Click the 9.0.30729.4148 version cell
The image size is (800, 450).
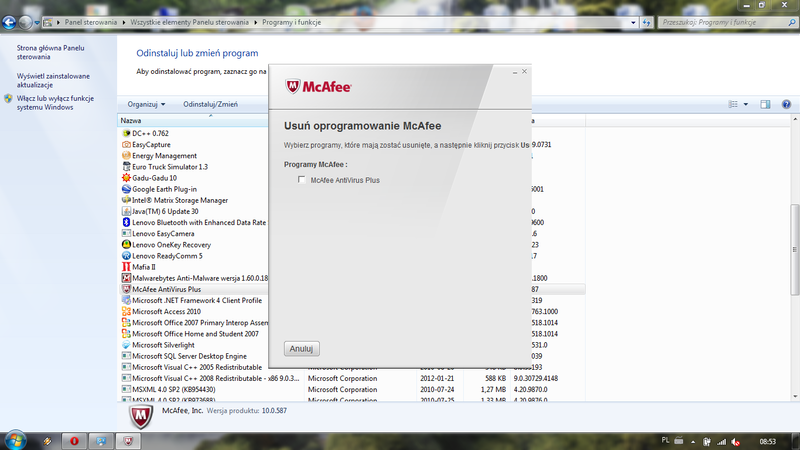(536, 379)
